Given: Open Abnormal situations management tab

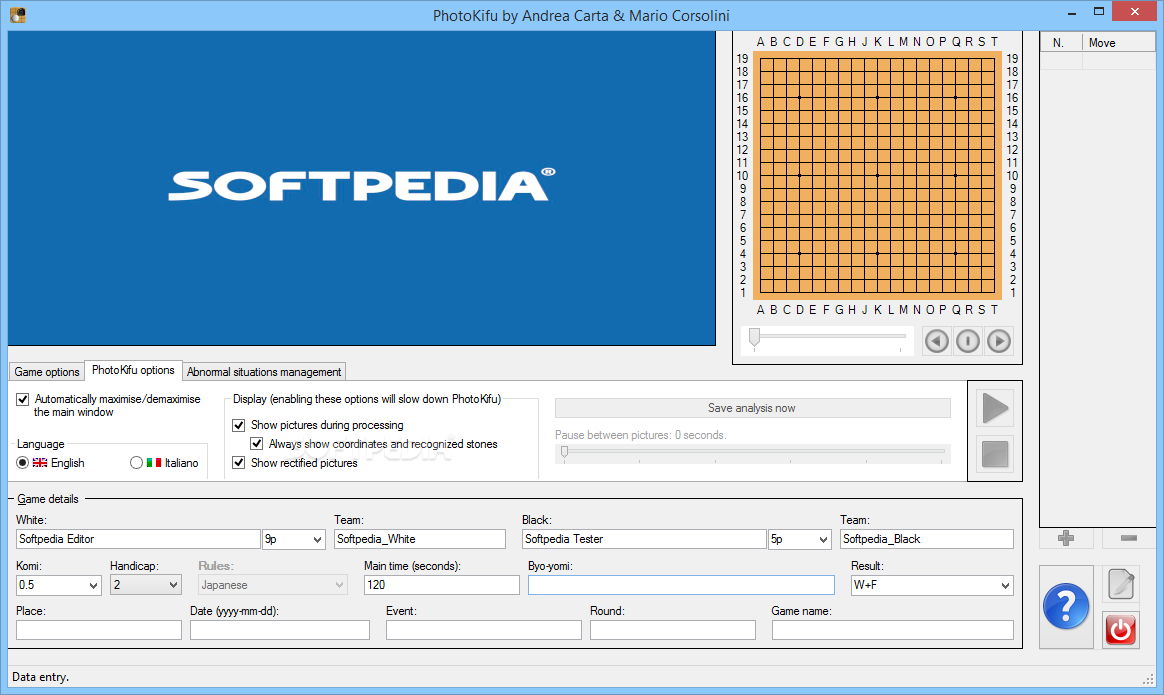Looking at the screenshot, I should point(264,372).
